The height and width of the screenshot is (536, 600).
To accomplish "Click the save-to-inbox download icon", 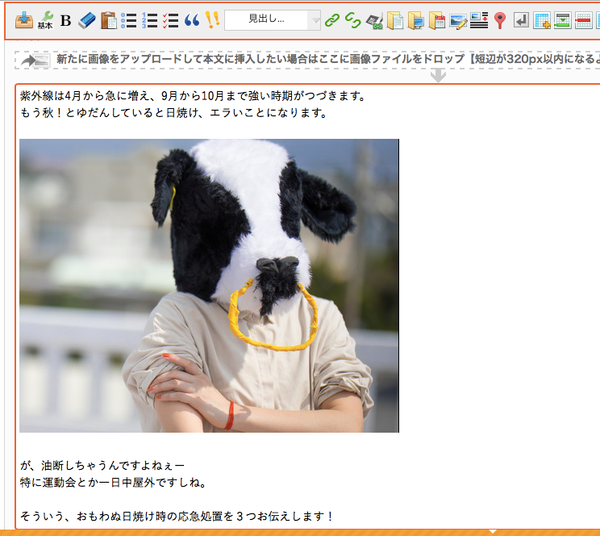I will coord(24,20).
